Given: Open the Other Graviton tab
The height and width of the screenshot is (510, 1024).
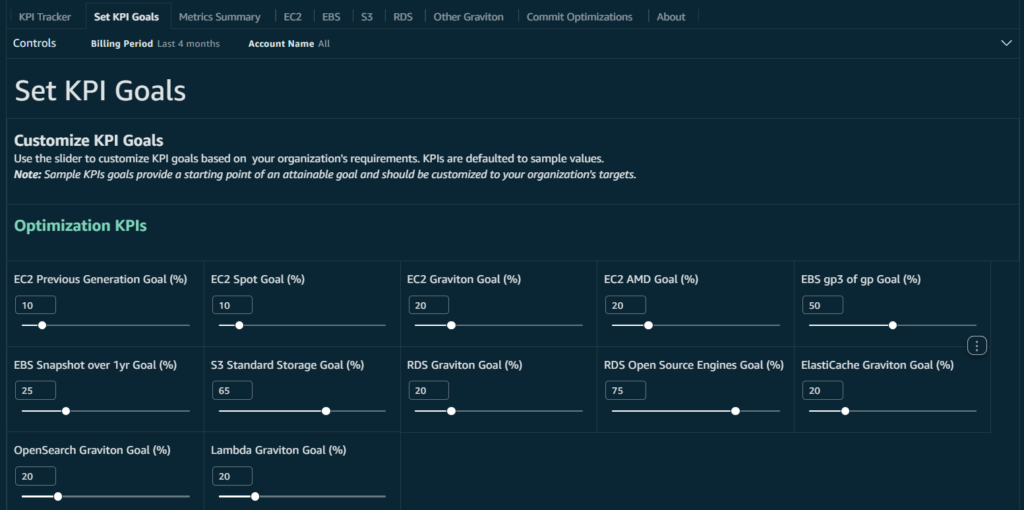Looking at the screenshot, I should tap(468, 17).
